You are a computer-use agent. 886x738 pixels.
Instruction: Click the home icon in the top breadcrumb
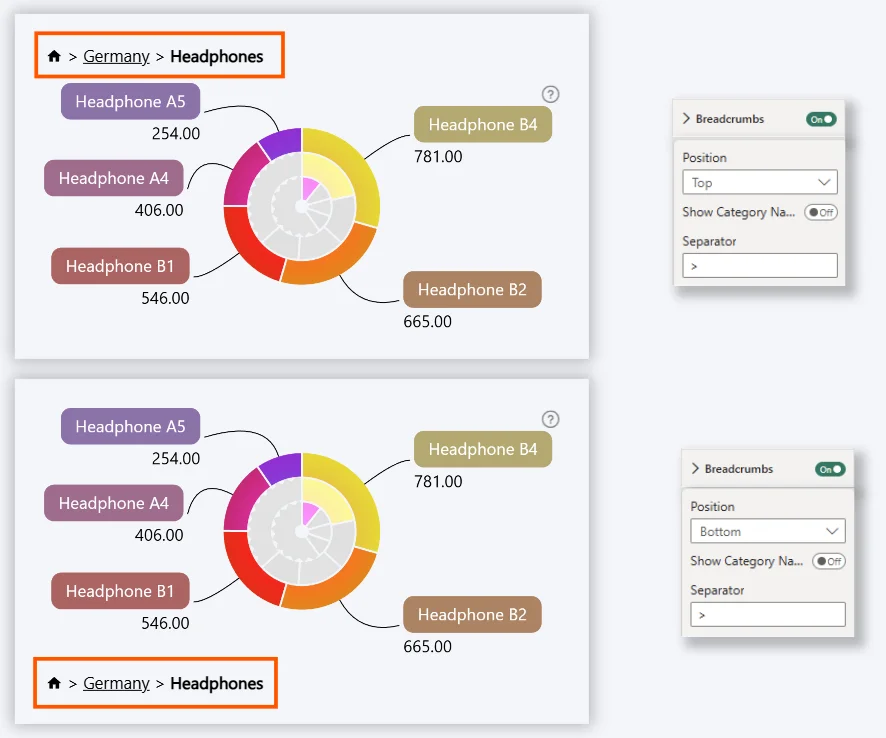tap(54, 57)
